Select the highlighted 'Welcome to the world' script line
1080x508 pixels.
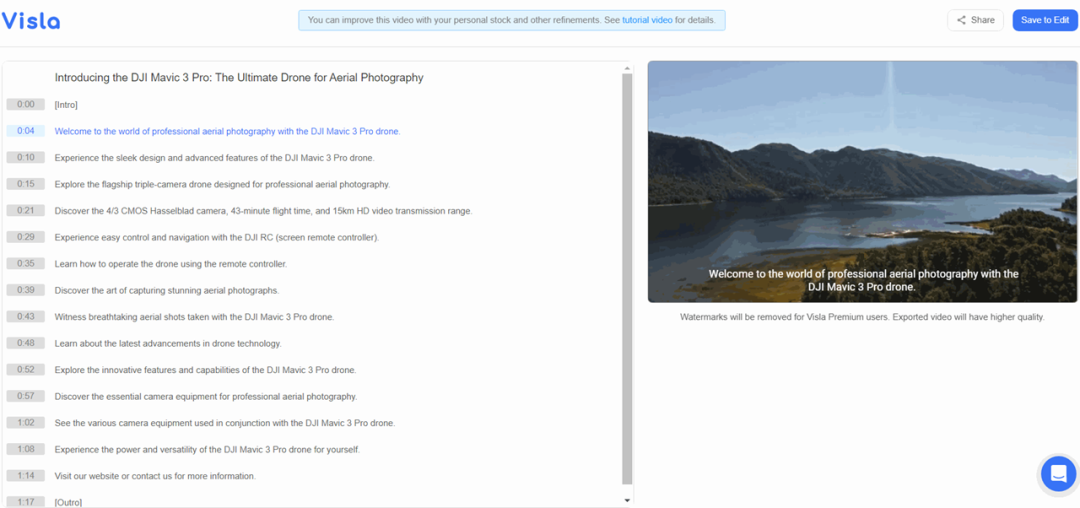[227, 131]
